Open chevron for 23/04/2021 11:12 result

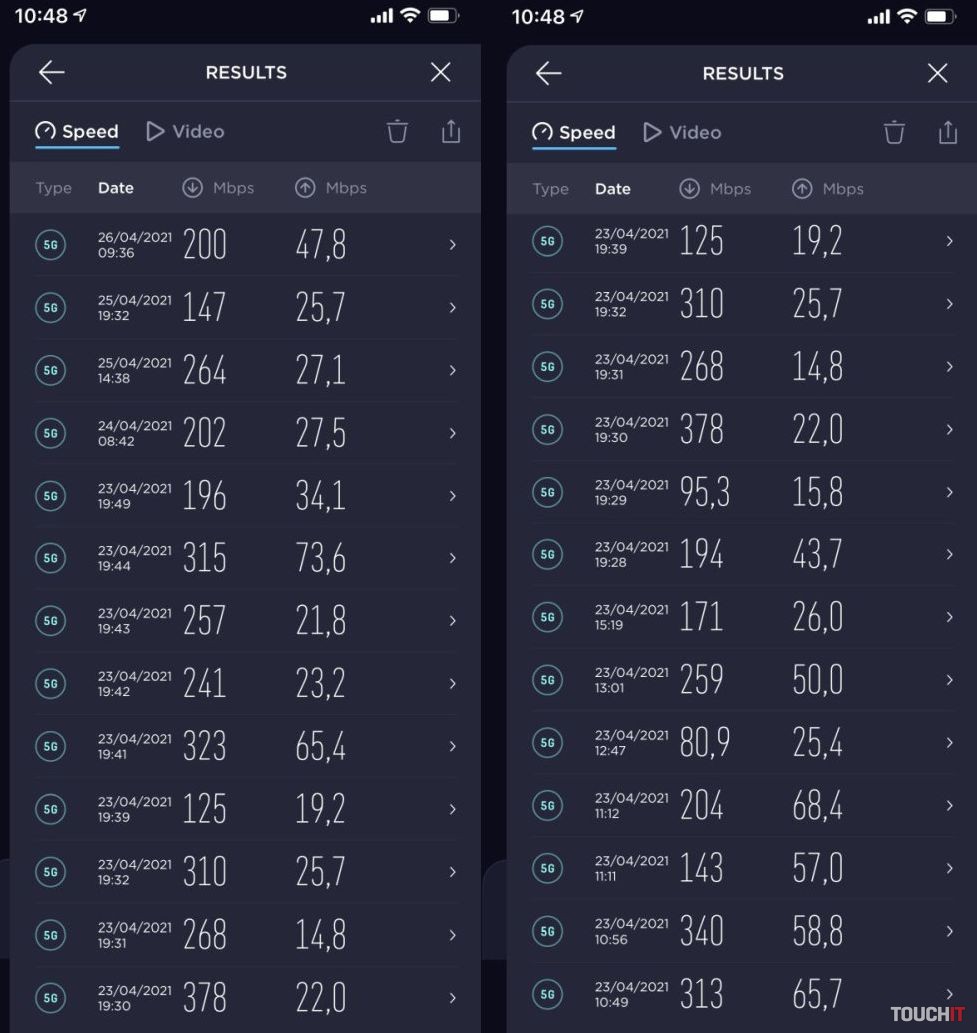coord(949,805)
